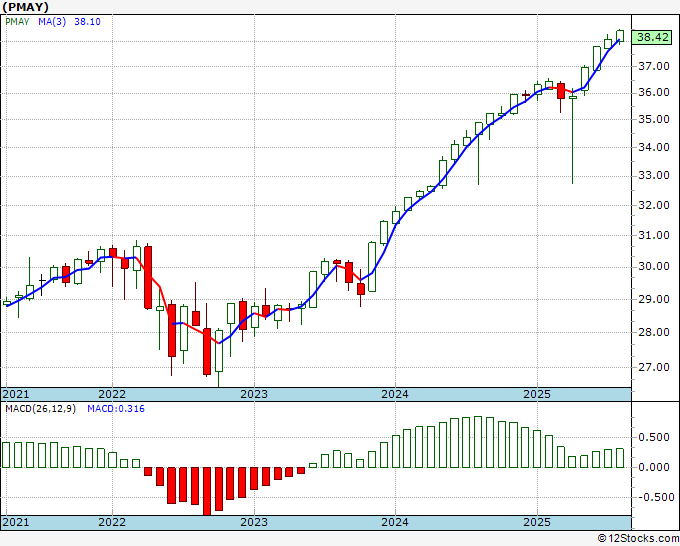This screenshot has height=546, width=680.
Task: Click the lowest-reaching red MACD histogram bar
Action: click(x=207, y=491)
